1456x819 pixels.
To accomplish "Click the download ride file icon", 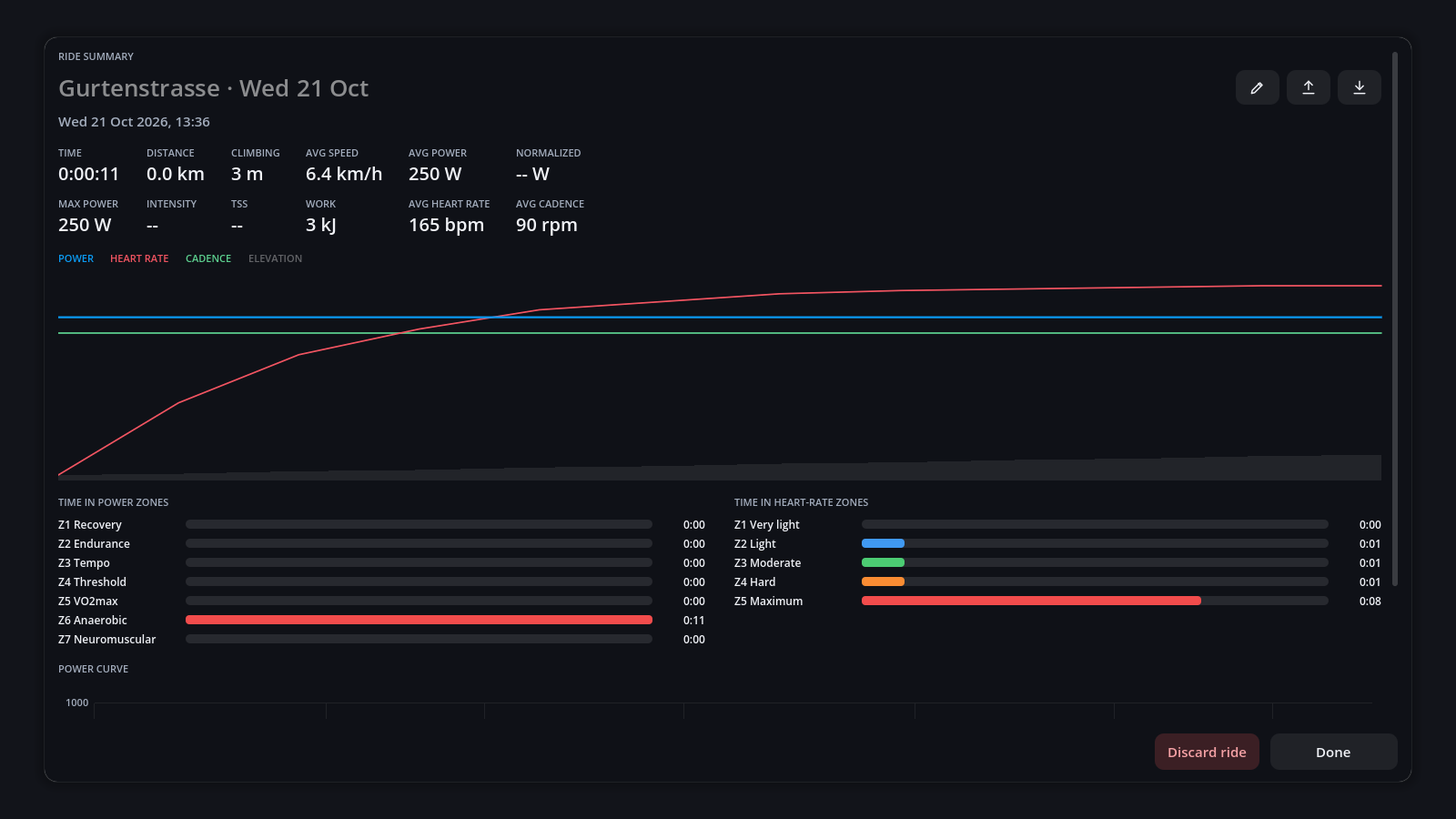I will point(1359,87).
